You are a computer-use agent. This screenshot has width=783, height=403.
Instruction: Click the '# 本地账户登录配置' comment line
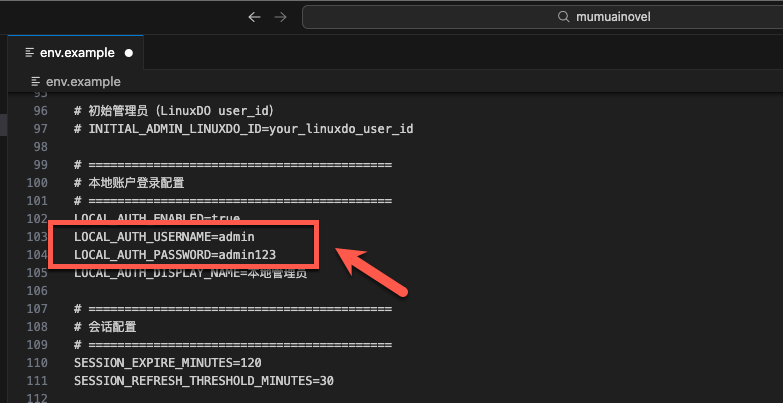pos(129,182)
